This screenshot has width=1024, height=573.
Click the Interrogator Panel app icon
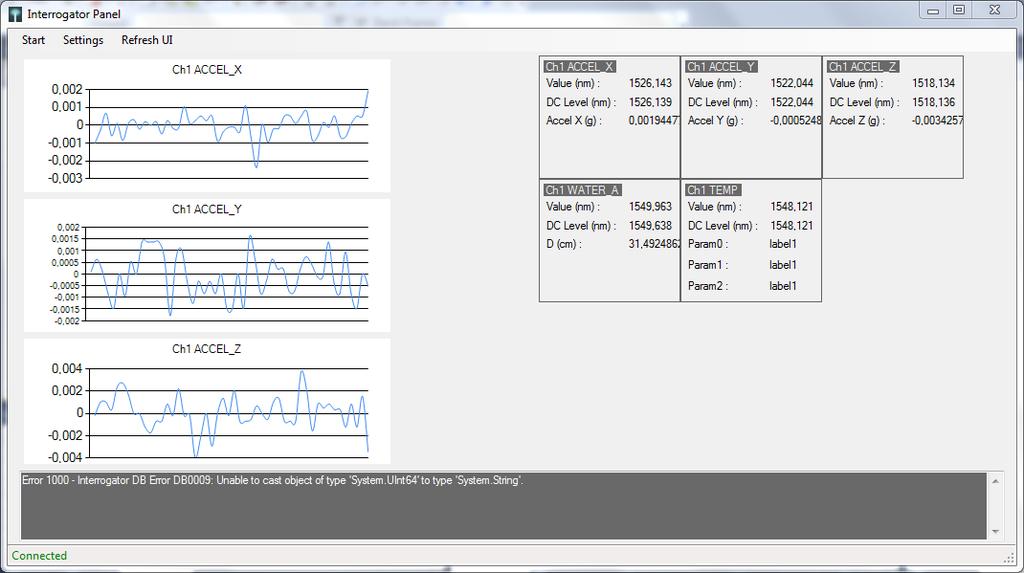point(14,14)
